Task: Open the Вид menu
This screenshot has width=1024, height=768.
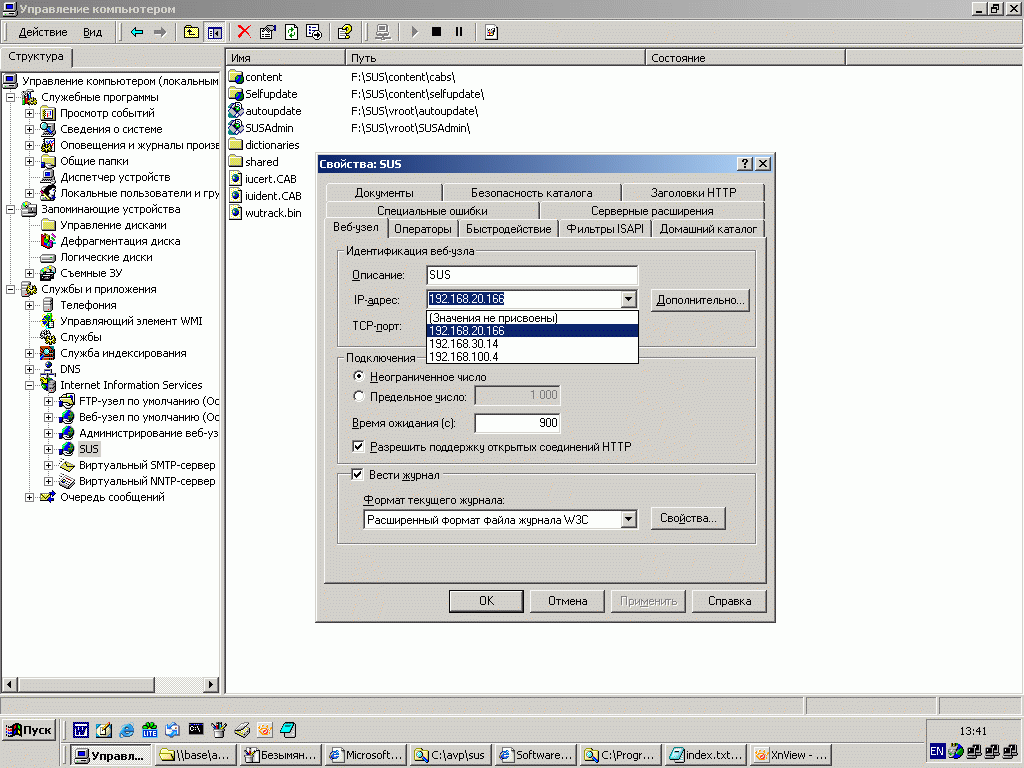Action: coord(92,32)
